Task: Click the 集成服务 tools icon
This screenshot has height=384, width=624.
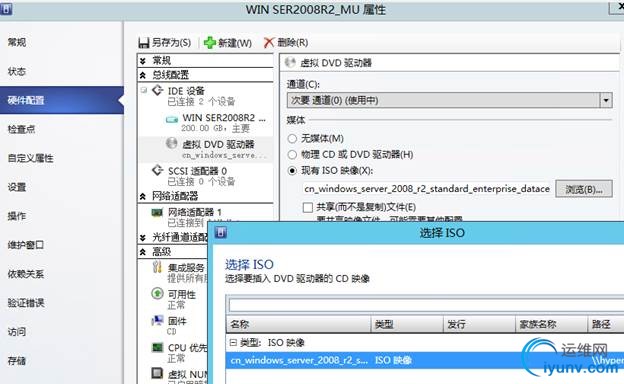Action: pyautogui.click(x=158, y=267)
